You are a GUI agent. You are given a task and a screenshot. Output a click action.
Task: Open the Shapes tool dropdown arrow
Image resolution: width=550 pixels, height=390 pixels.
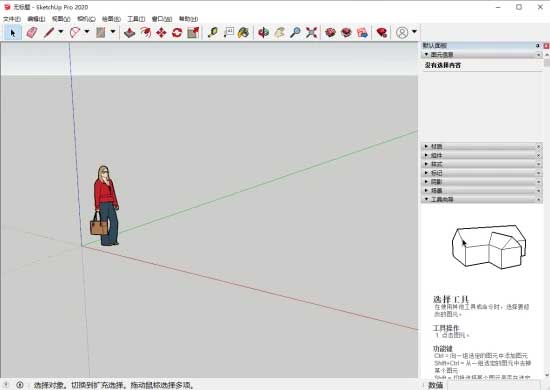113,32
